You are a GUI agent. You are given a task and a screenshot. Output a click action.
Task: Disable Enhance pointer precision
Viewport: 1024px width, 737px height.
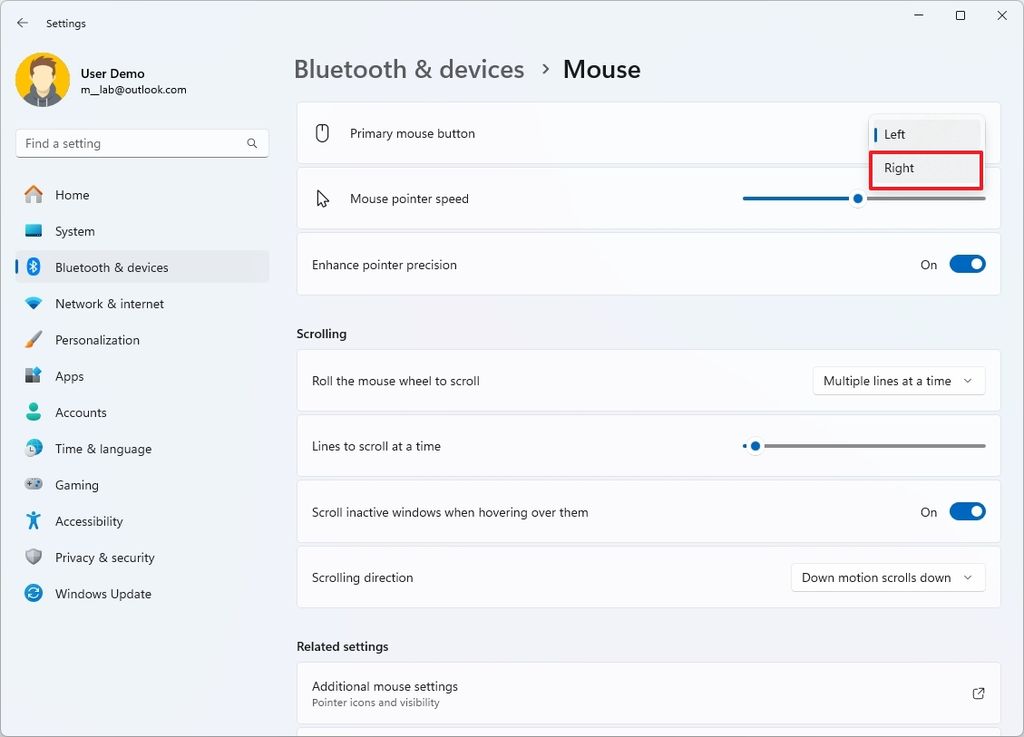966,264
